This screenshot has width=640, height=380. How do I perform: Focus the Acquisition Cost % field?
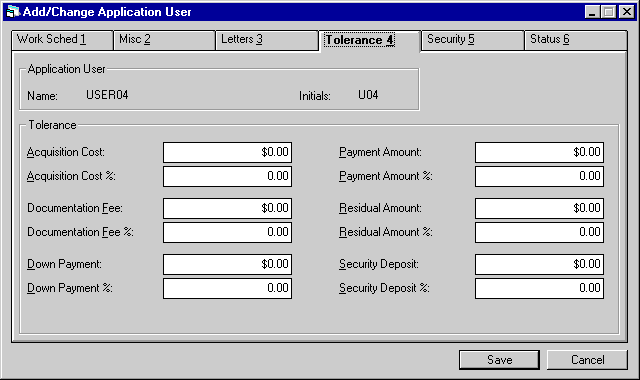(x=227, y=176)
